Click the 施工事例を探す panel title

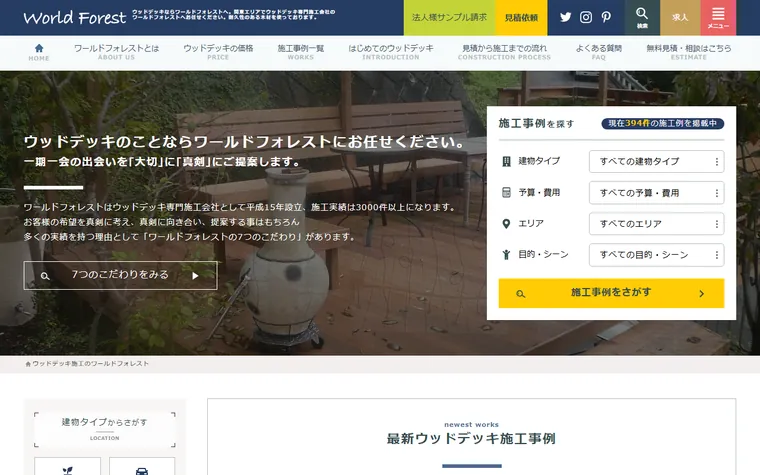point(536,124)
